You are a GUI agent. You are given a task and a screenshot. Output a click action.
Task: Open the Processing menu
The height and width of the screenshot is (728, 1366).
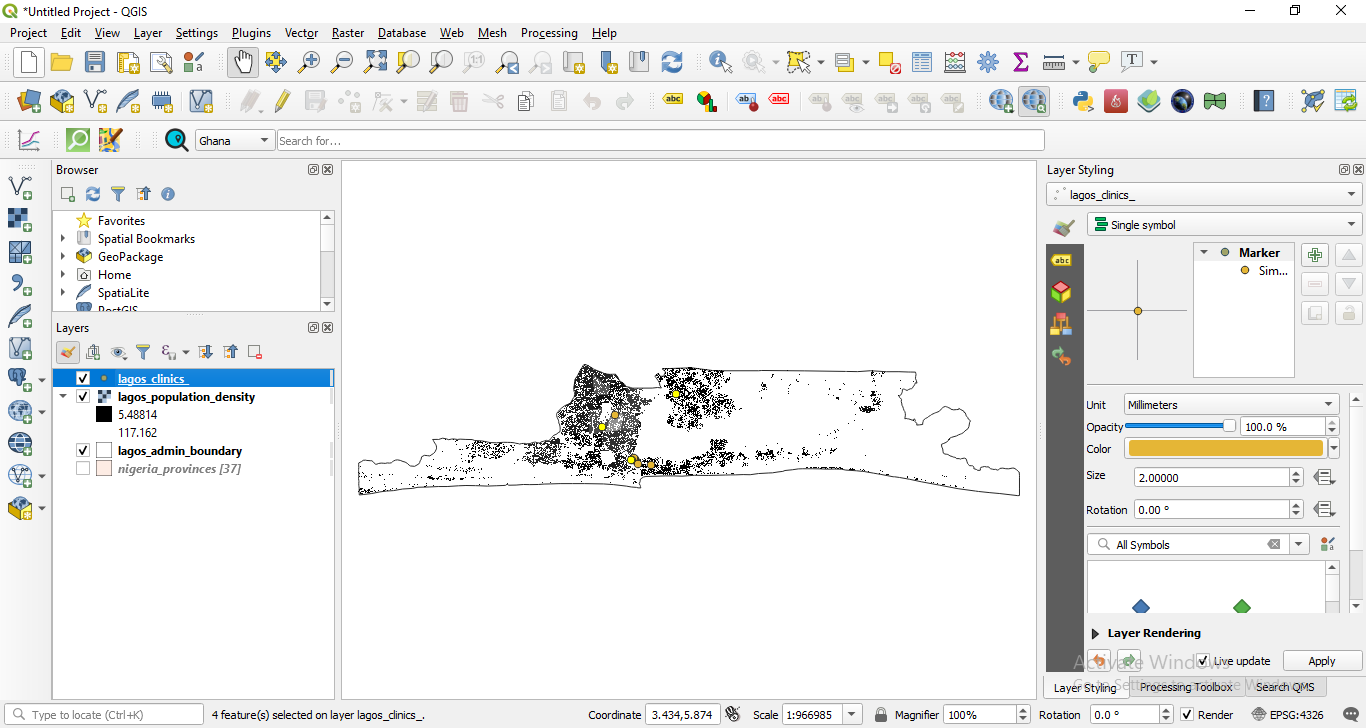pos(549,33)
